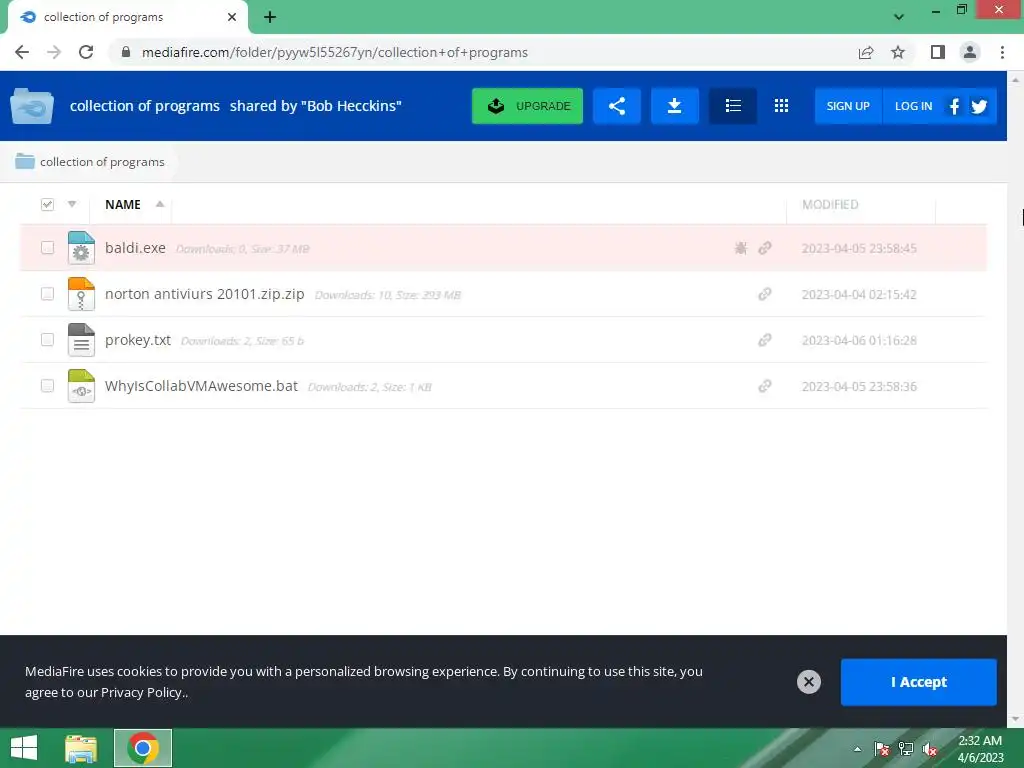Click the SIGN UP button
1024x768 pixels.
pos(848,106)
